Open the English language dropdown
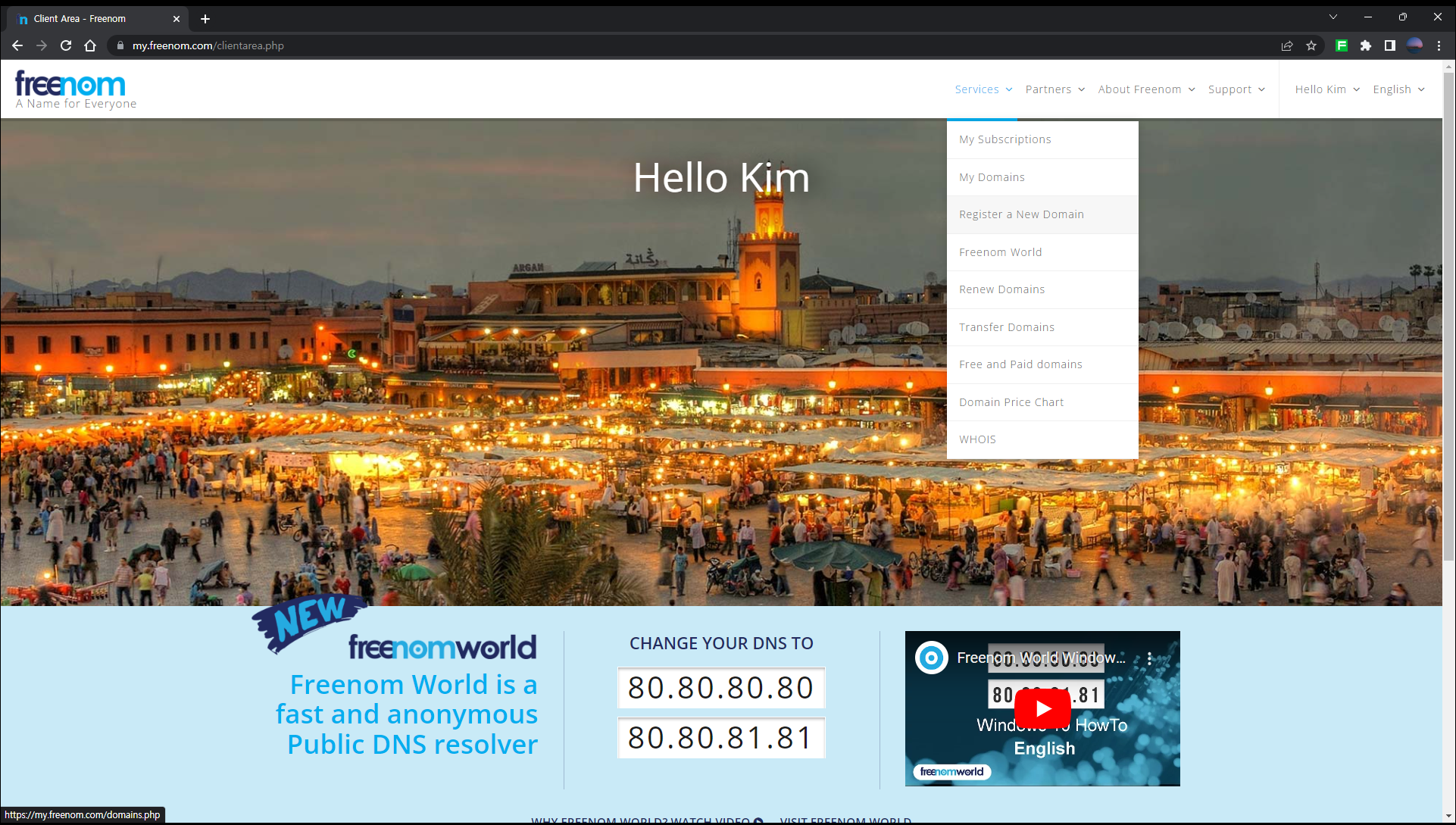This screenshot has height=825, width=1456. pyautogui.click(x=1398, y=89)
